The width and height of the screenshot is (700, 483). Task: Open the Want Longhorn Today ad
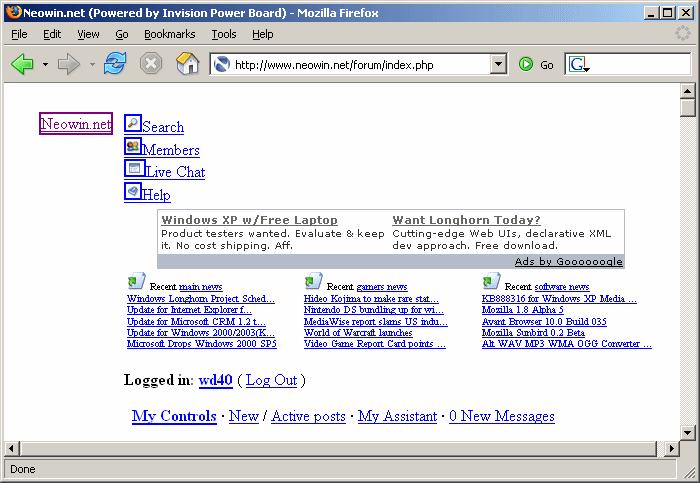click(x=466, y=220)
